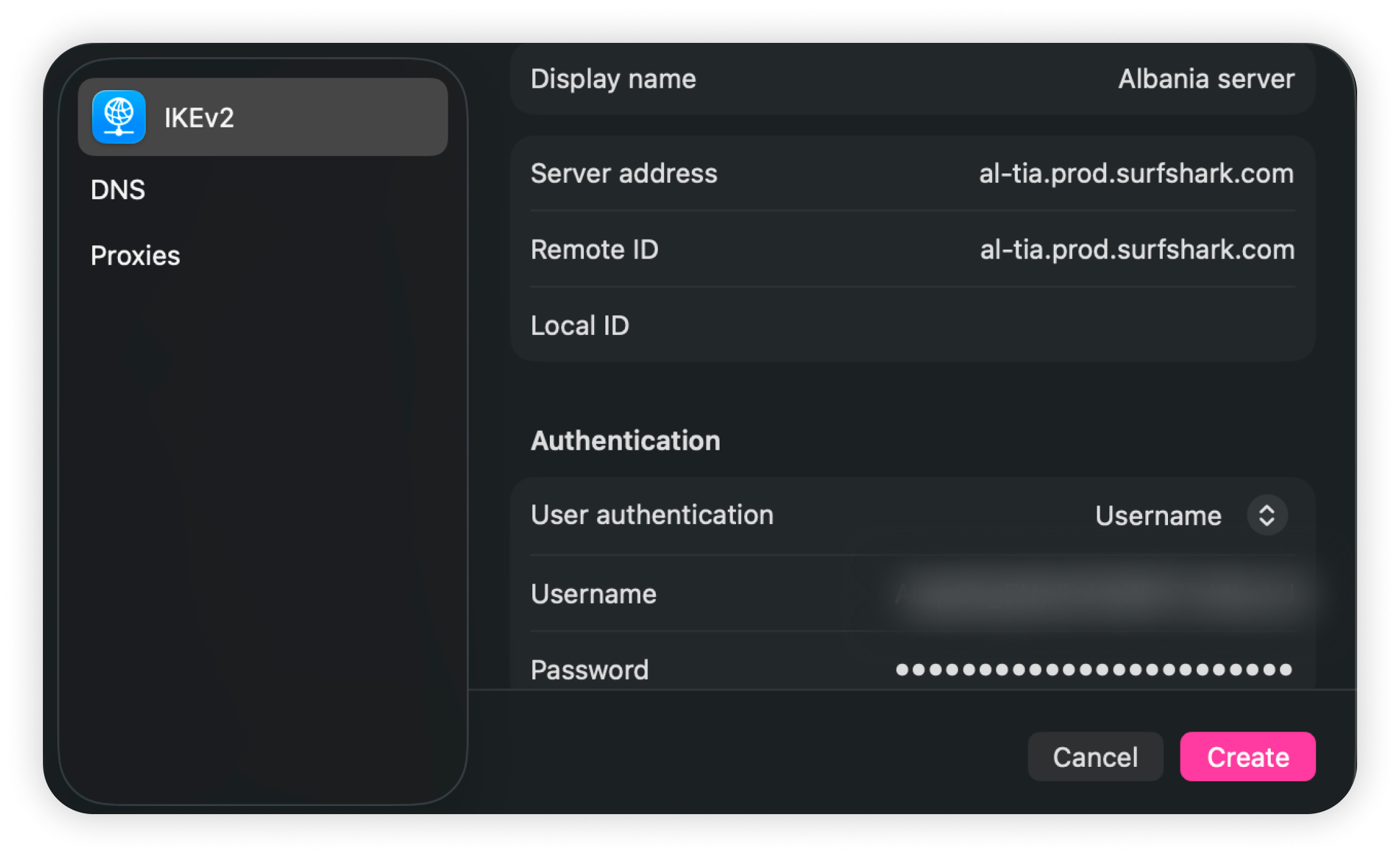Switch to the Proxies section
Screen dimensions: 1400x857
click(x=135, y=255)
